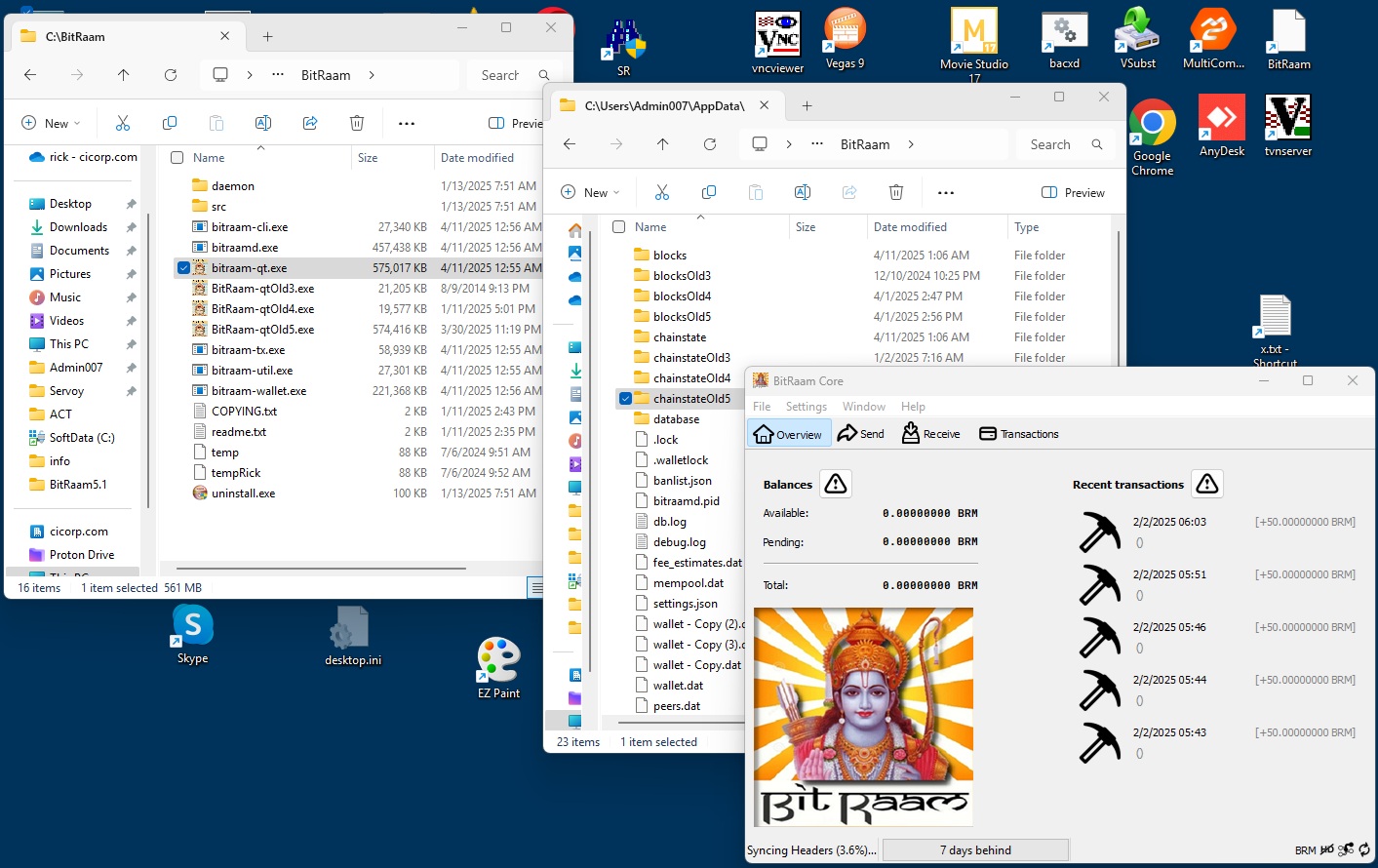Click the Cut icon in the AppData window toolbar
1378x868 pixels.
tap(662, 192)
